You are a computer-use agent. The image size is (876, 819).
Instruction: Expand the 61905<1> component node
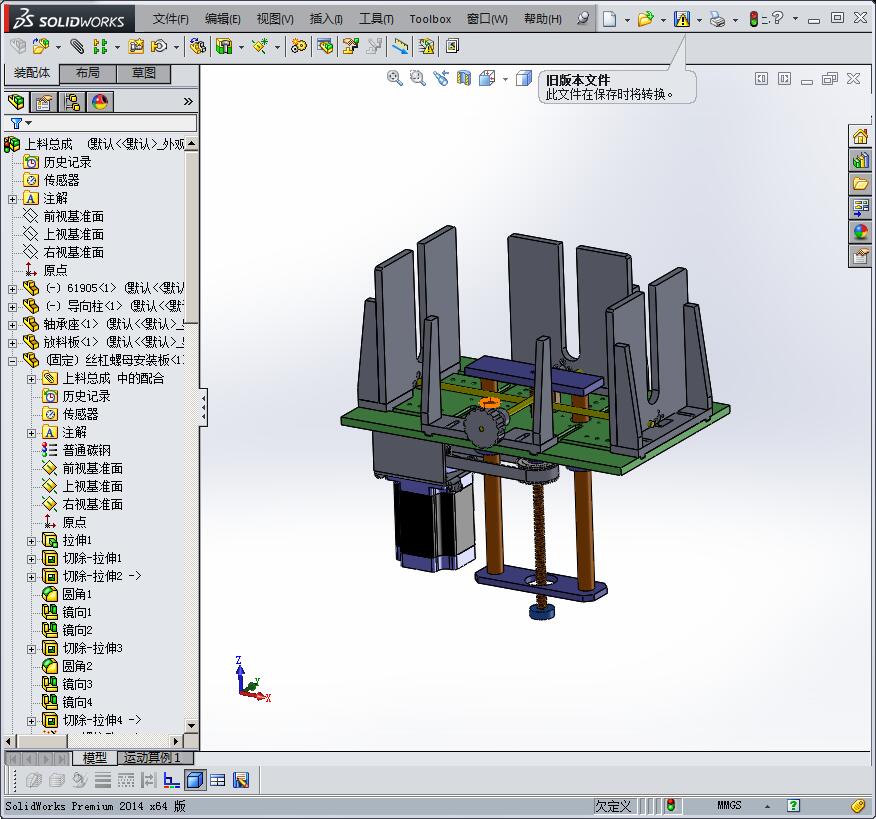pyautogui.click(x=12, y=289)
